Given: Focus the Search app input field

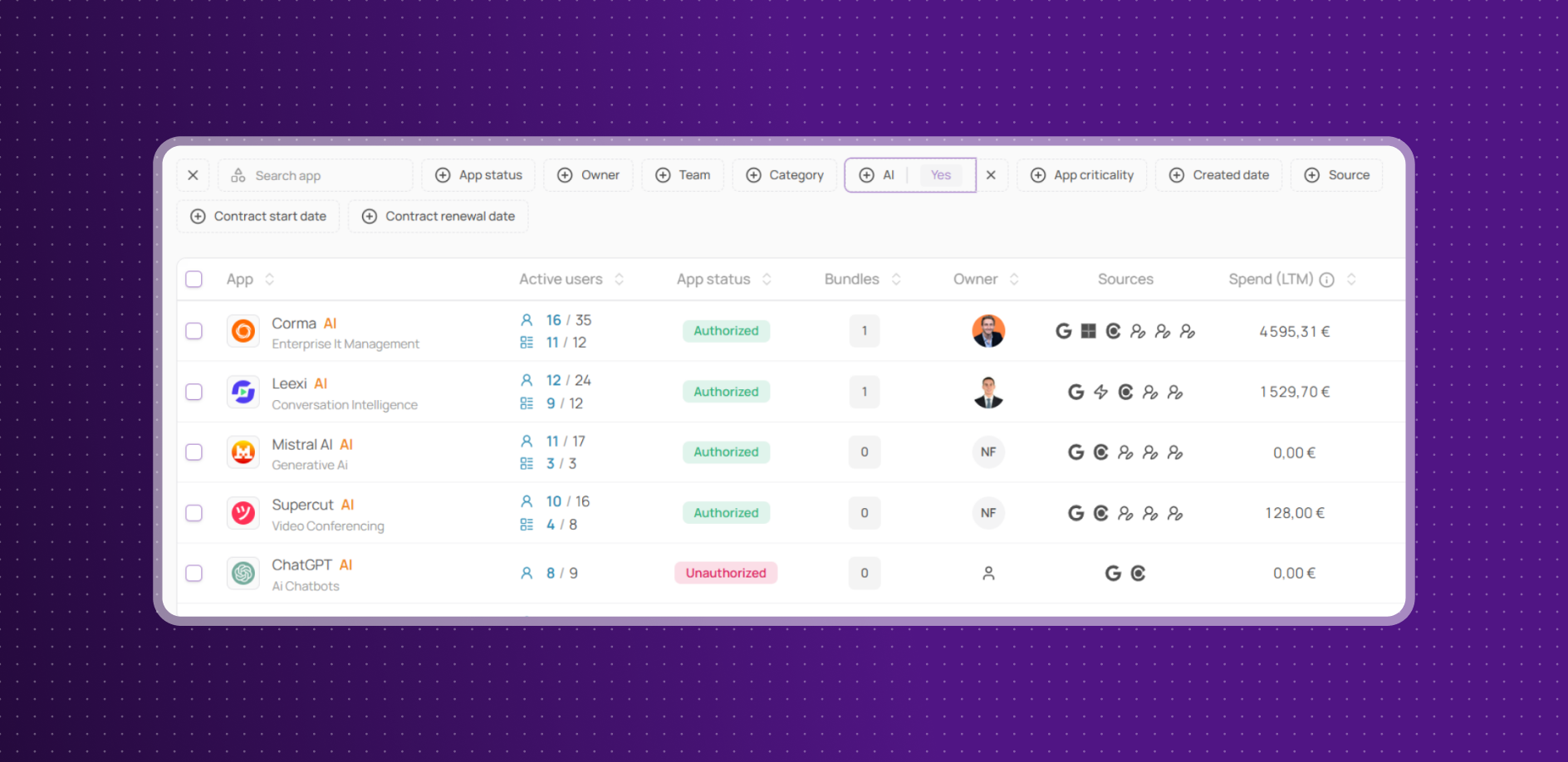Looking at the screenshot, I should (316, 176).
